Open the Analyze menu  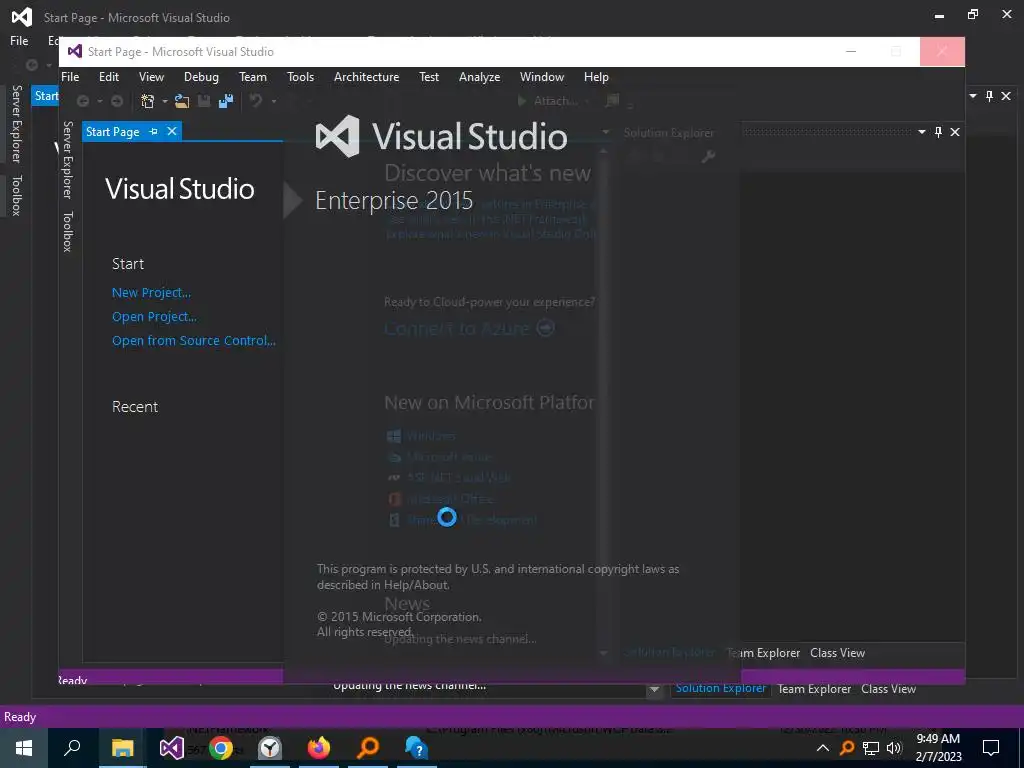coord(479,77)
